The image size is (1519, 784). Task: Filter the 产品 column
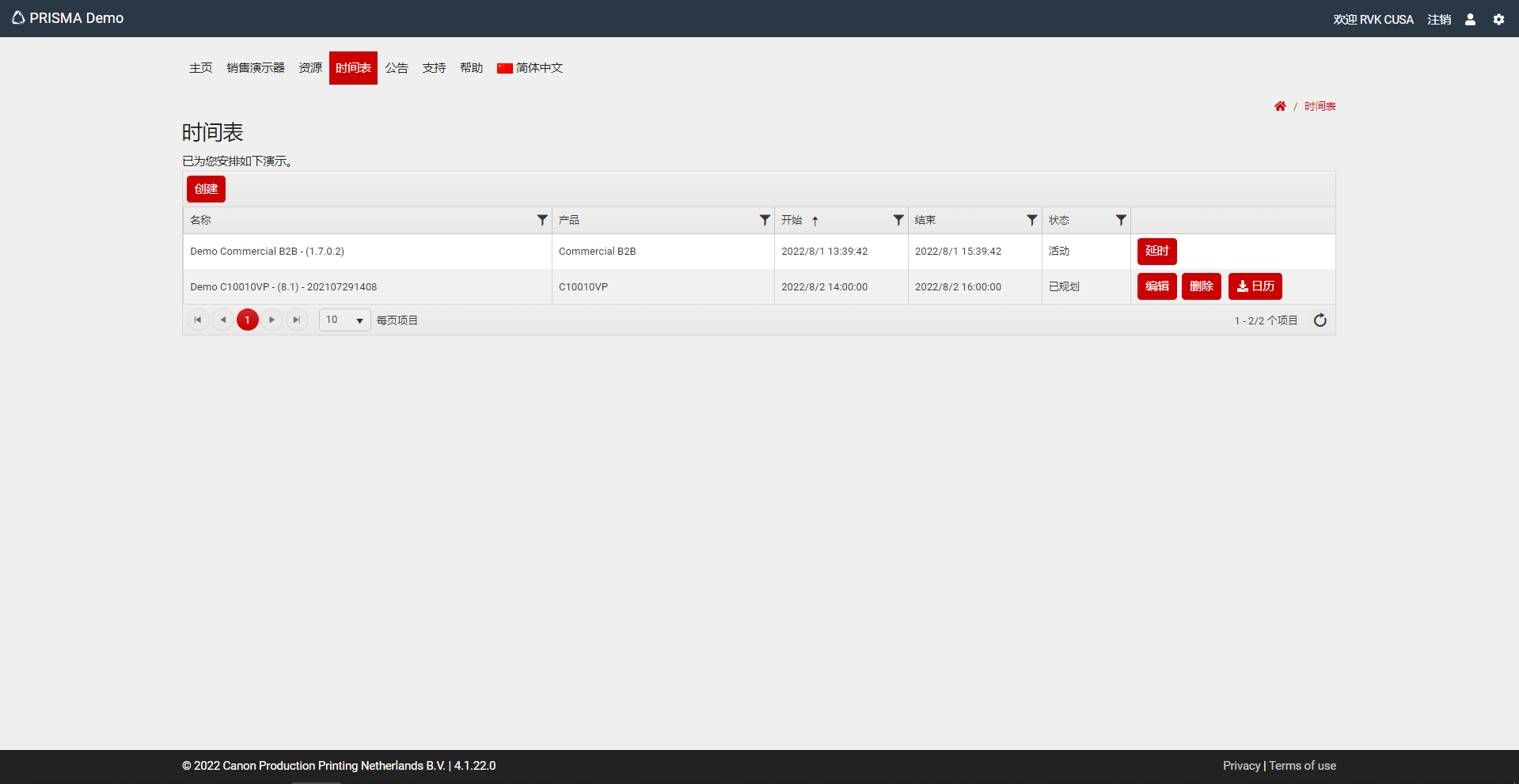click(765, 220)
